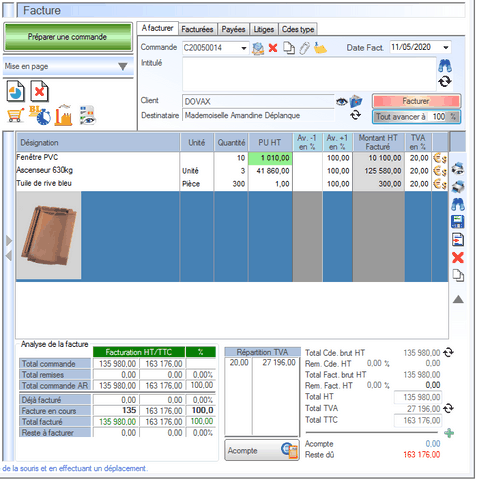Screen dimensions: 477x480
Task: Select the Fenêtre PVC designation cell
Action: pos(98,158)
